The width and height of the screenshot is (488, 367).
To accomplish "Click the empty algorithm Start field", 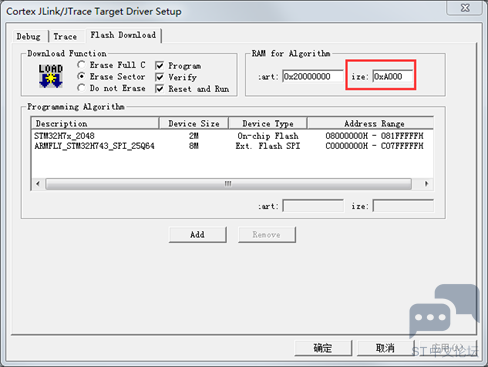I will pyautogui.click(x=313, y=206).
